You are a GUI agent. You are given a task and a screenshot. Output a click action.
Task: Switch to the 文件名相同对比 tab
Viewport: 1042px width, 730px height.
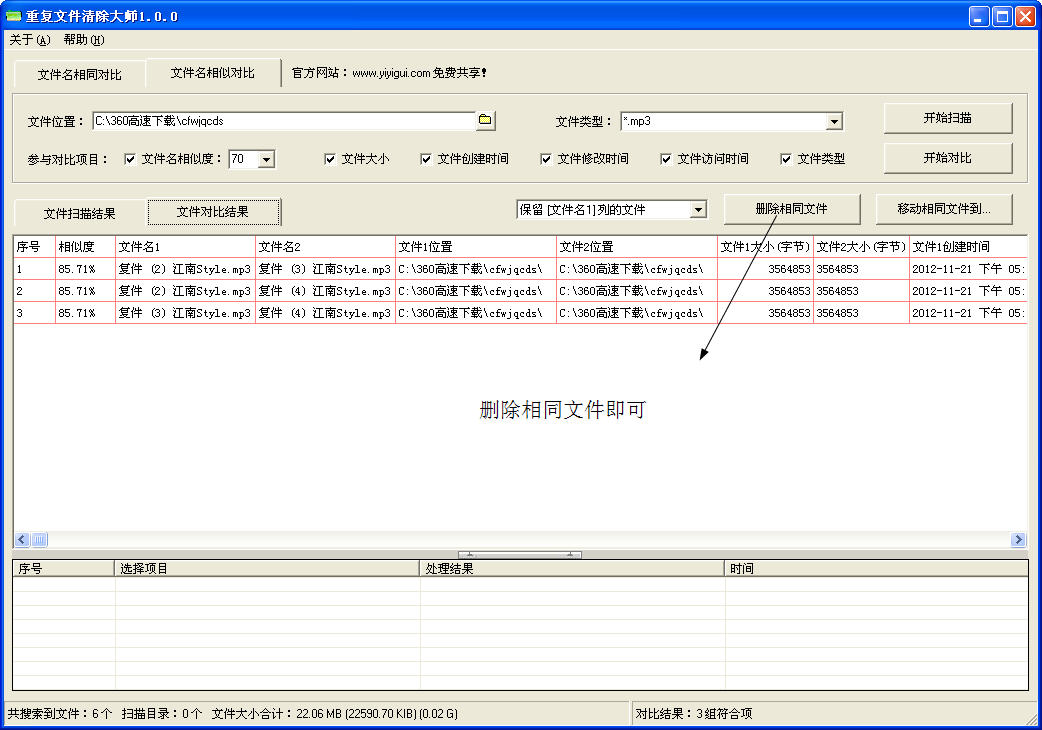coord(79,74)
